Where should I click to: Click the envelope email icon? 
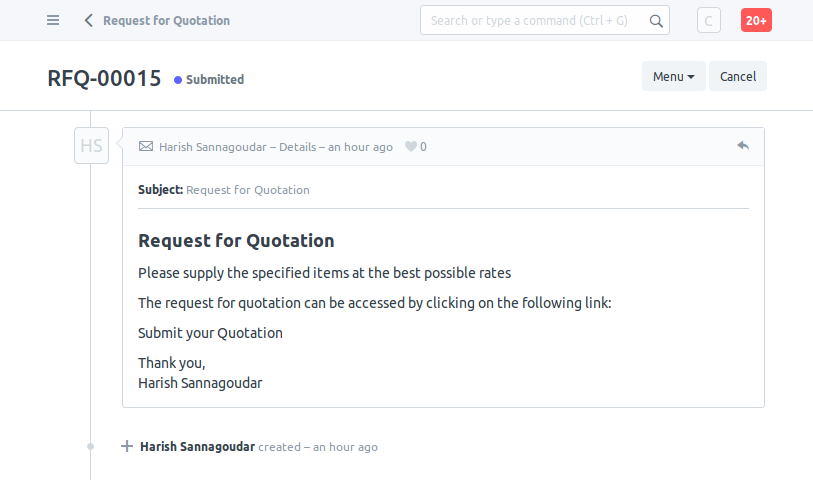coord(146,147)
